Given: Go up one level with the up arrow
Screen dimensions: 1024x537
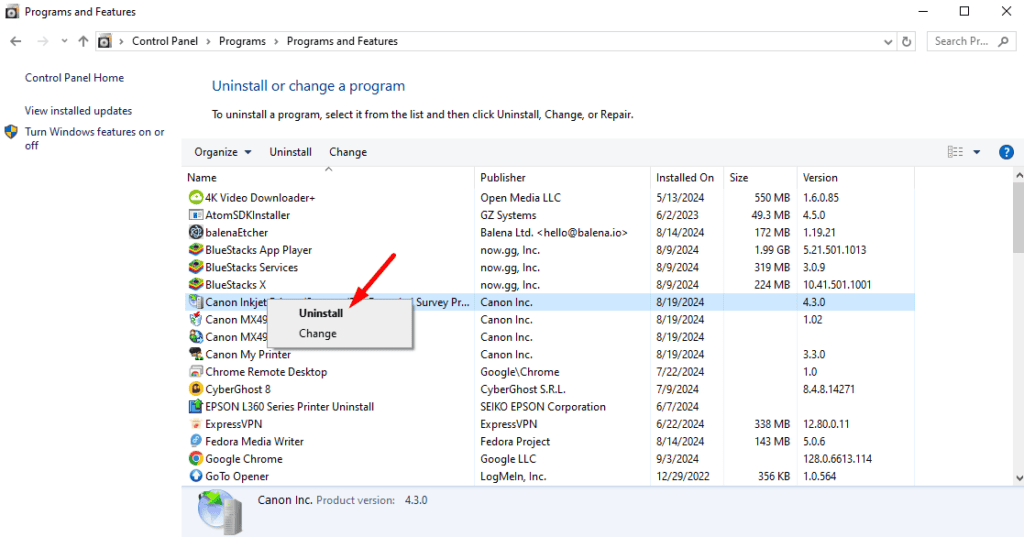Looking at the screenshot, I should (x=83, y=41).
